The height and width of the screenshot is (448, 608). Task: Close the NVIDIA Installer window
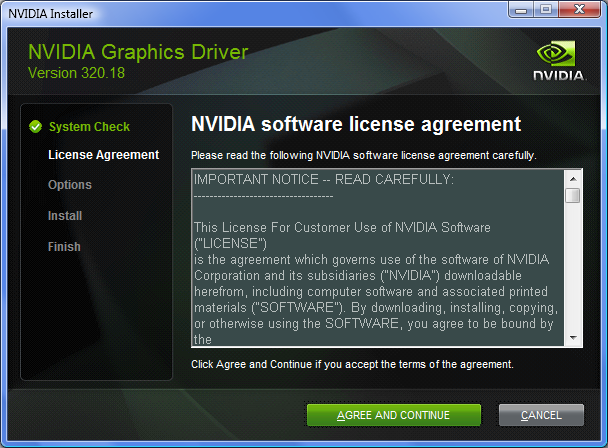click(579, 9)
